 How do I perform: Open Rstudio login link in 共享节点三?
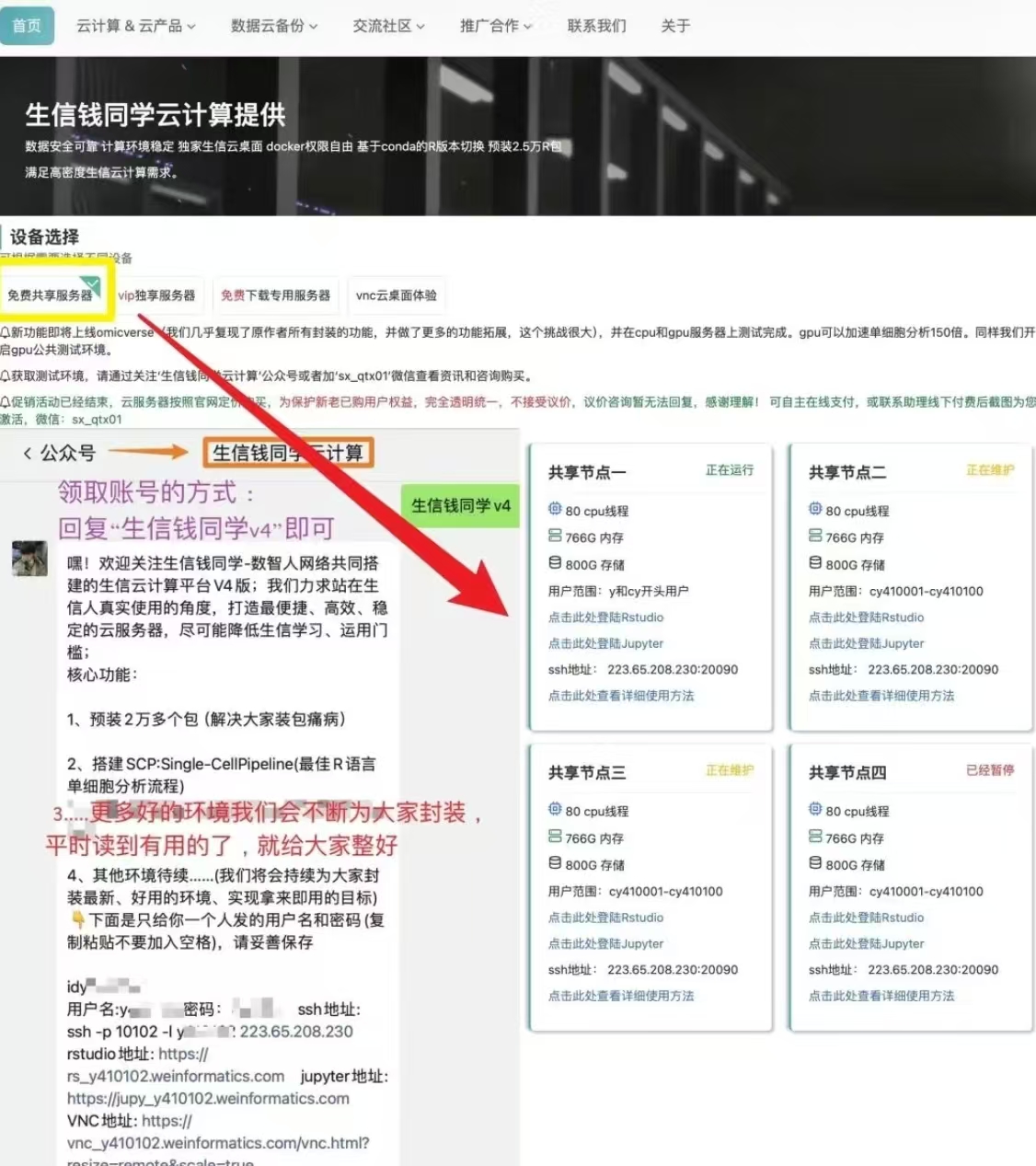point(606,918)
